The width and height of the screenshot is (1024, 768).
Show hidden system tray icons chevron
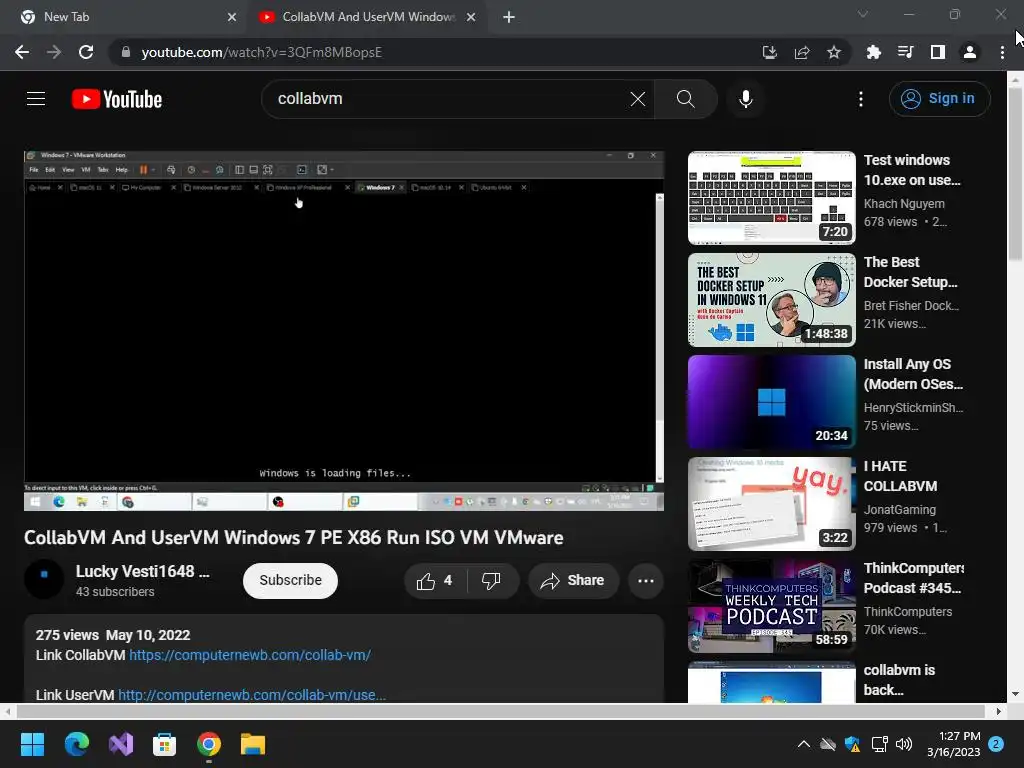(804, 744)
